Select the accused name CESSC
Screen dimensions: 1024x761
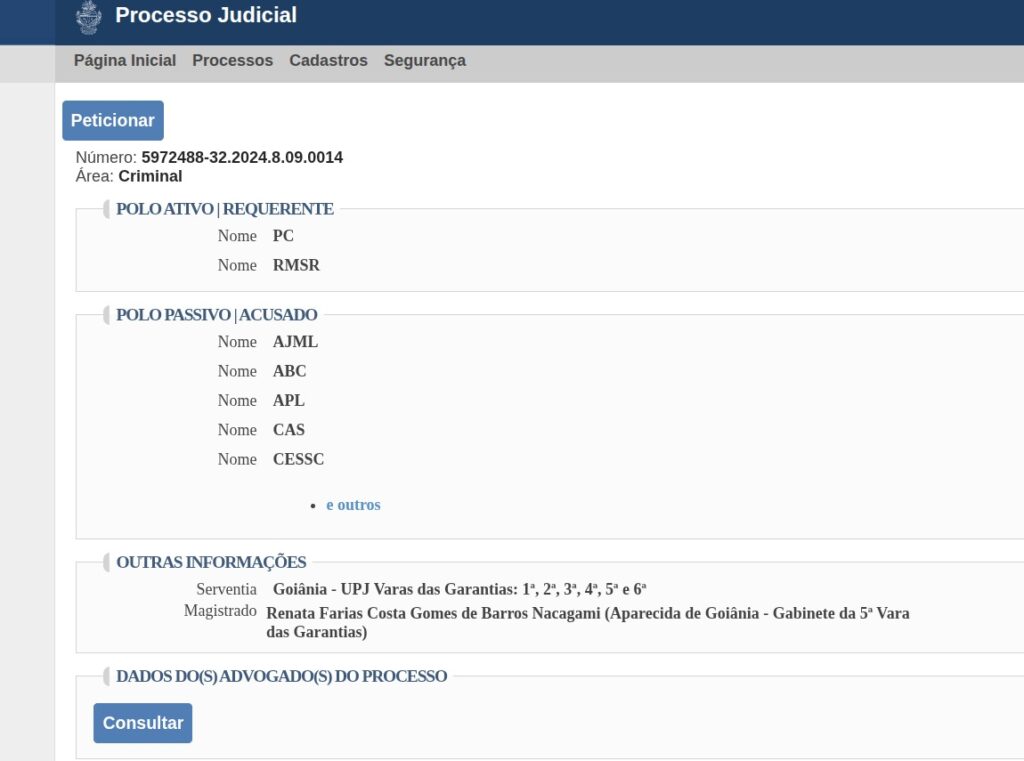click(x=298, y=460)
